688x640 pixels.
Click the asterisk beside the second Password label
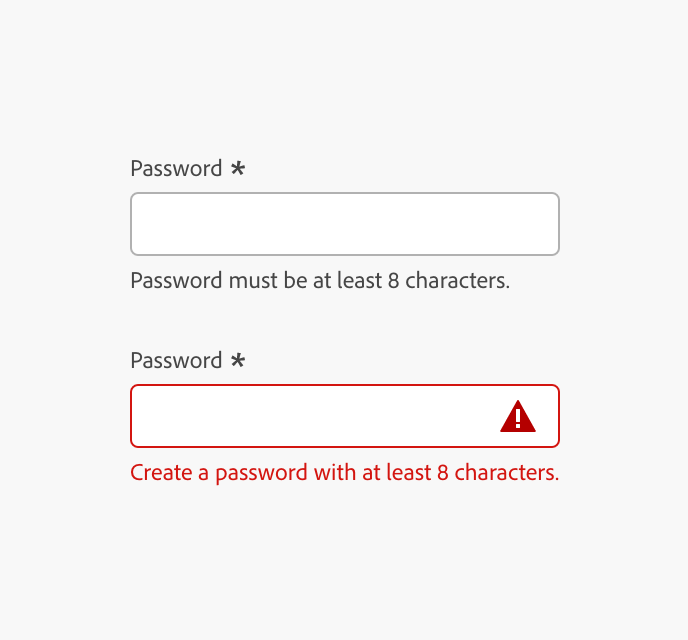(238, 361)
